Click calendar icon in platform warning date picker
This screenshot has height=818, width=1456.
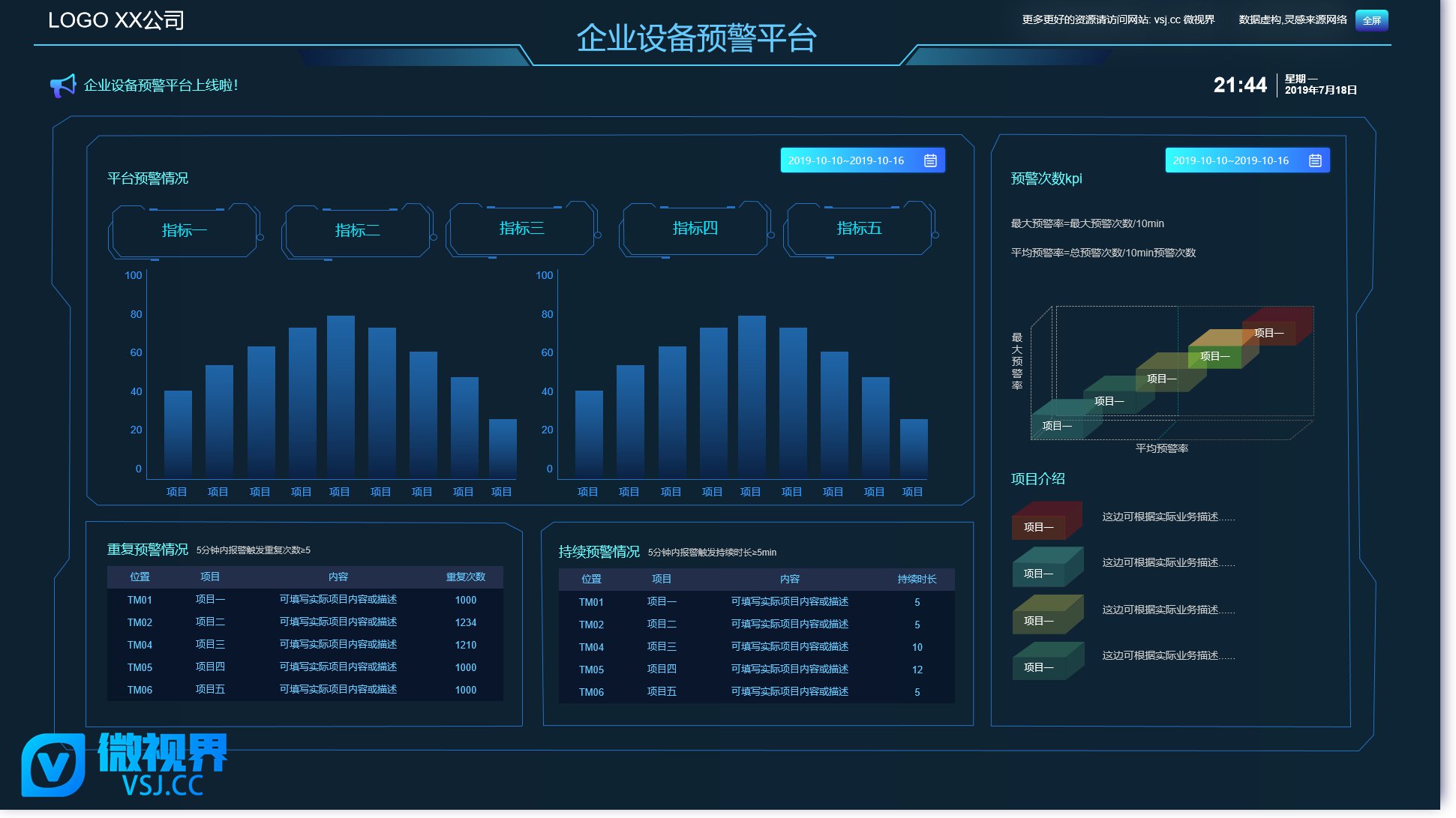pos(930,160)
